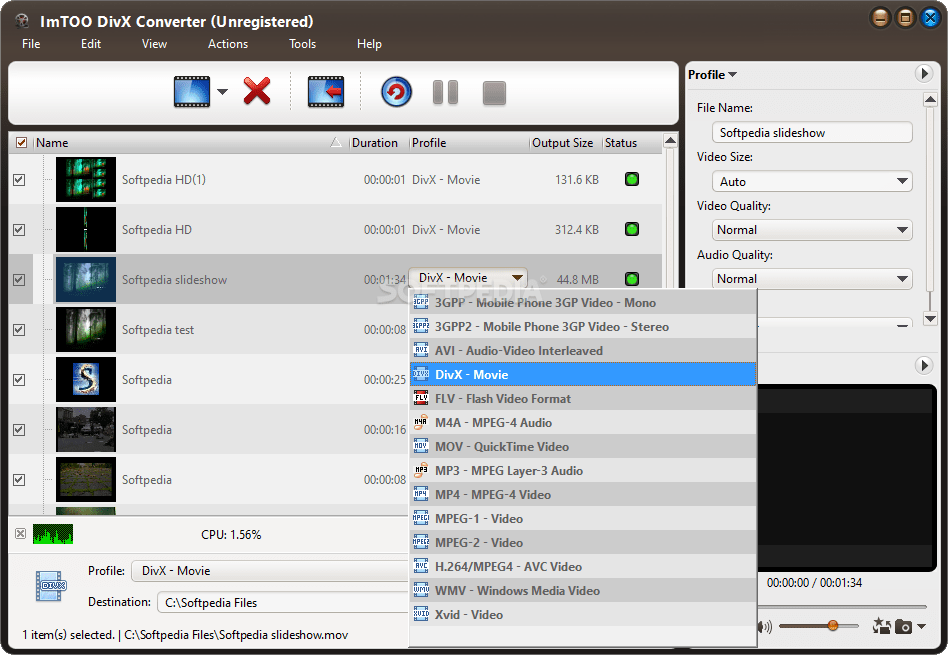Choose FLV Flash Video Format profile
The width and height of the screenshot is (948, 655).
pyautogui.click(x=583, y=399)
